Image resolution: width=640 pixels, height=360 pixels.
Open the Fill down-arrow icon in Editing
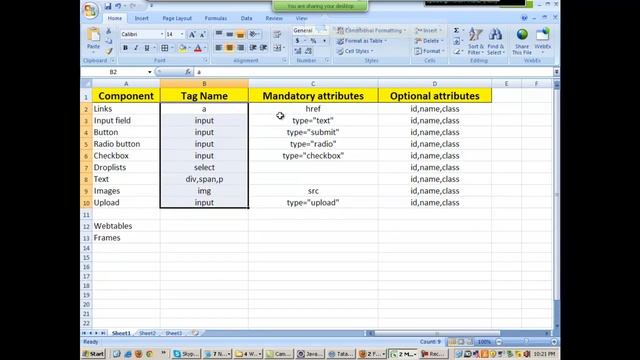point(456,41)
